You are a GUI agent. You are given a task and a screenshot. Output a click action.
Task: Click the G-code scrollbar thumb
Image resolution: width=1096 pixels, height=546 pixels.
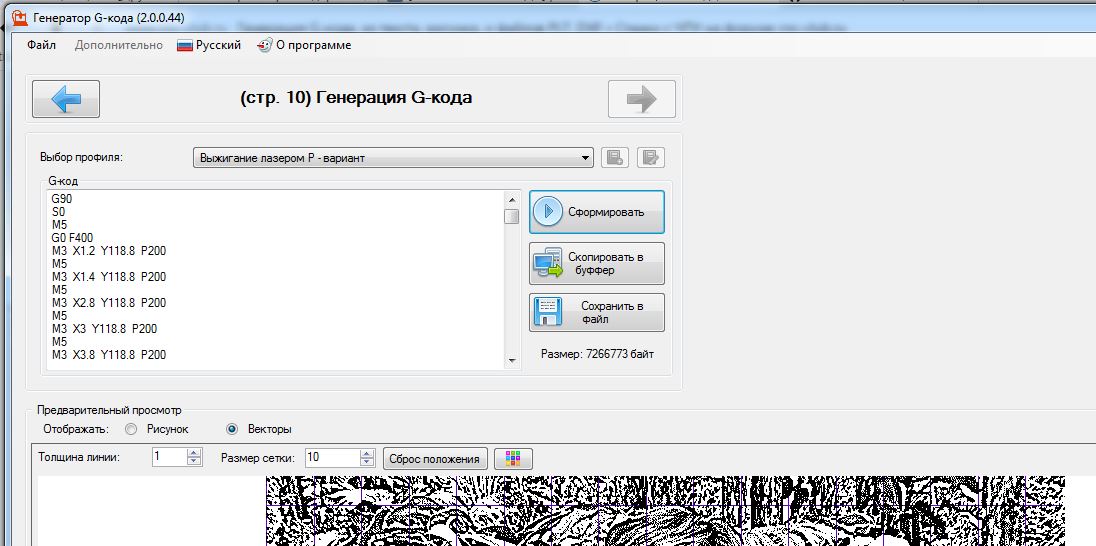(512, 216)
